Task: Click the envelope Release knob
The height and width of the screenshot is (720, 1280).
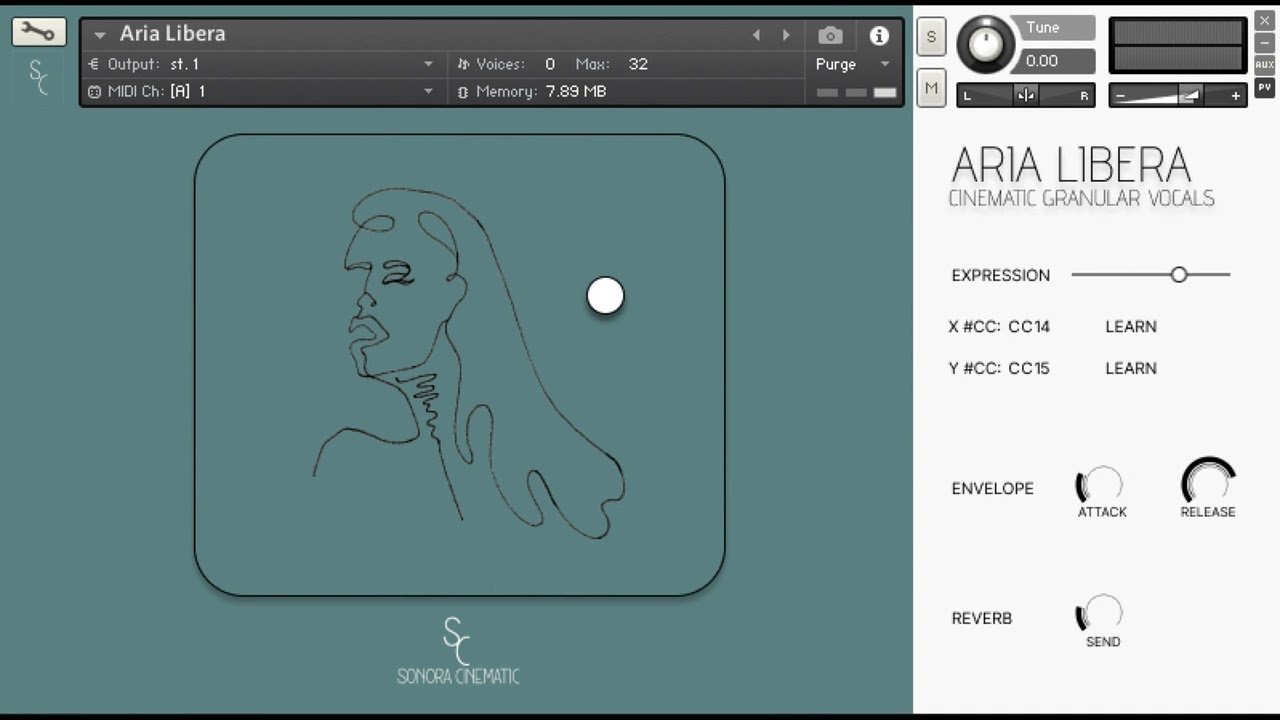Action: coord(1208,482)
